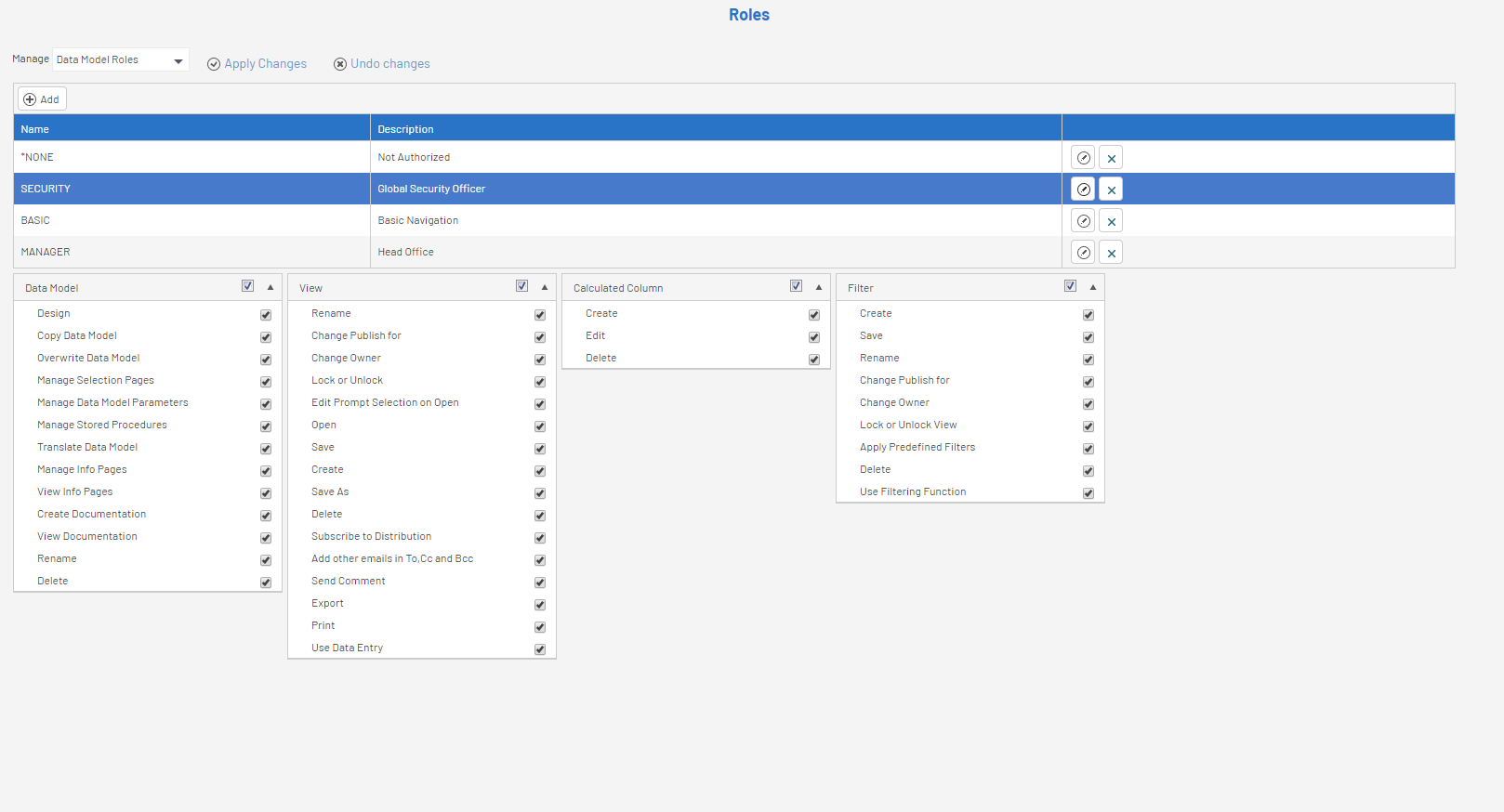
Task: Click the Description column header
Action: click(x=405, y=129)
